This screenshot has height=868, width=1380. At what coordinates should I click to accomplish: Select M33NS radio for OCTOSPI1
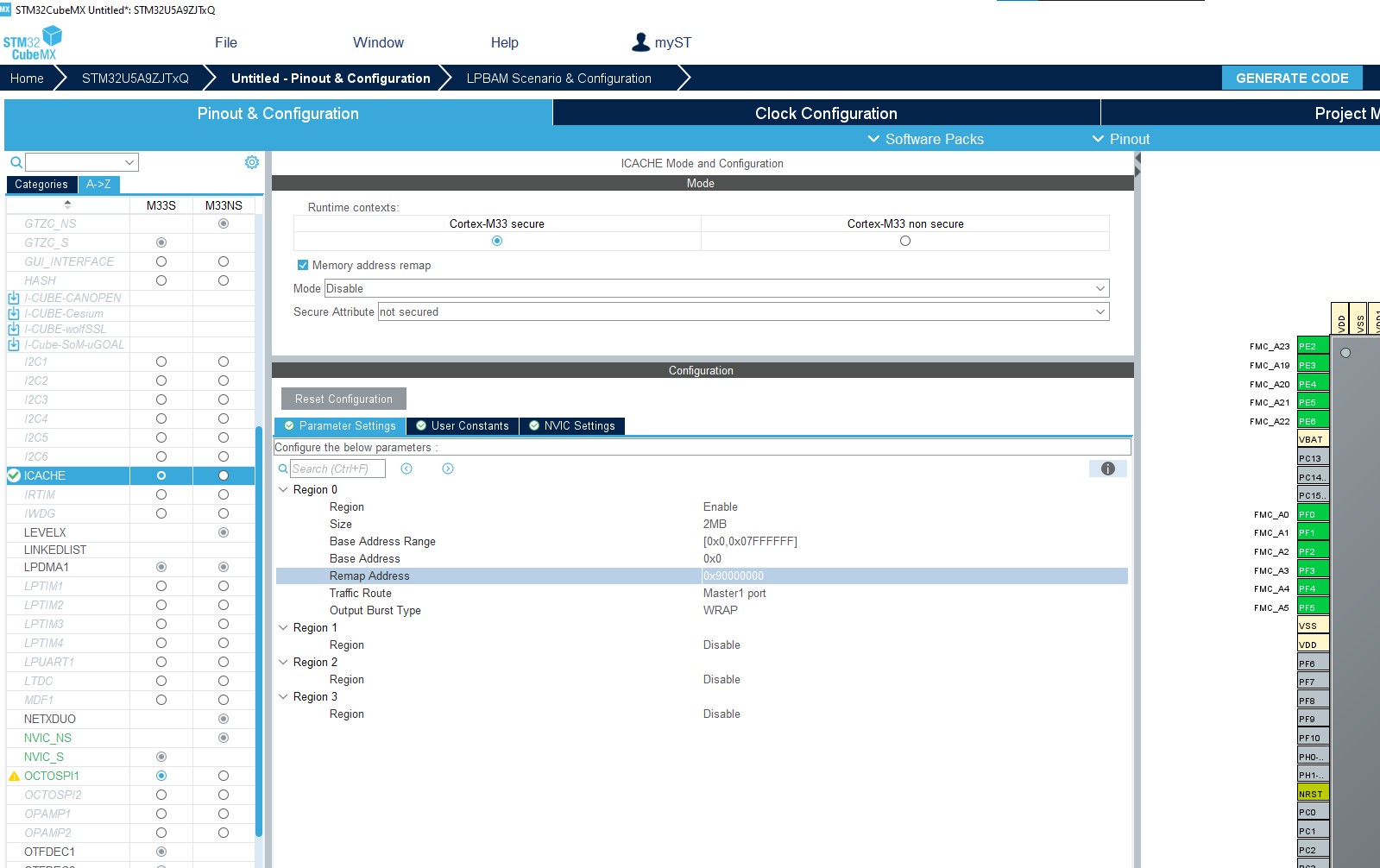pyautogui.click(x=224, y=776)
